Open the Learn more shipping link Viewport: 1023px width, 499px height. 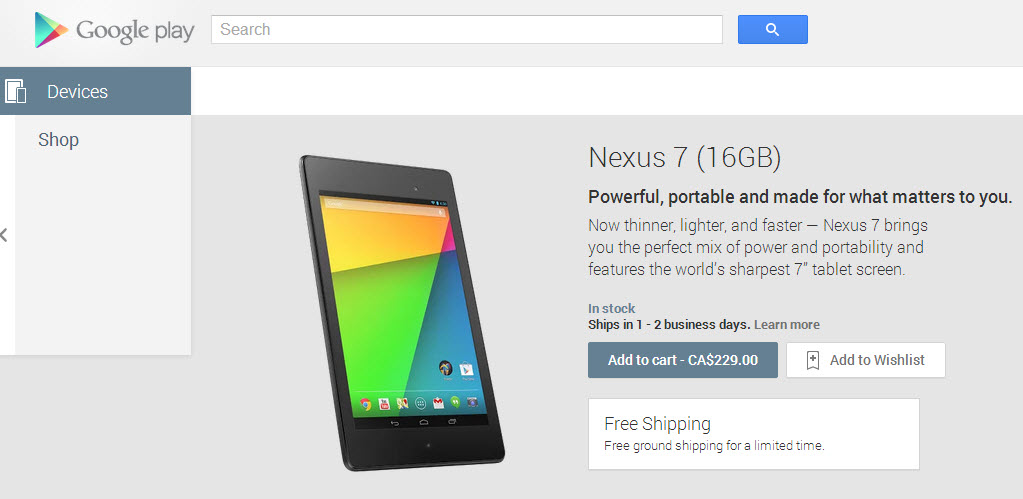pyautogui.click(x=787, y=325)
